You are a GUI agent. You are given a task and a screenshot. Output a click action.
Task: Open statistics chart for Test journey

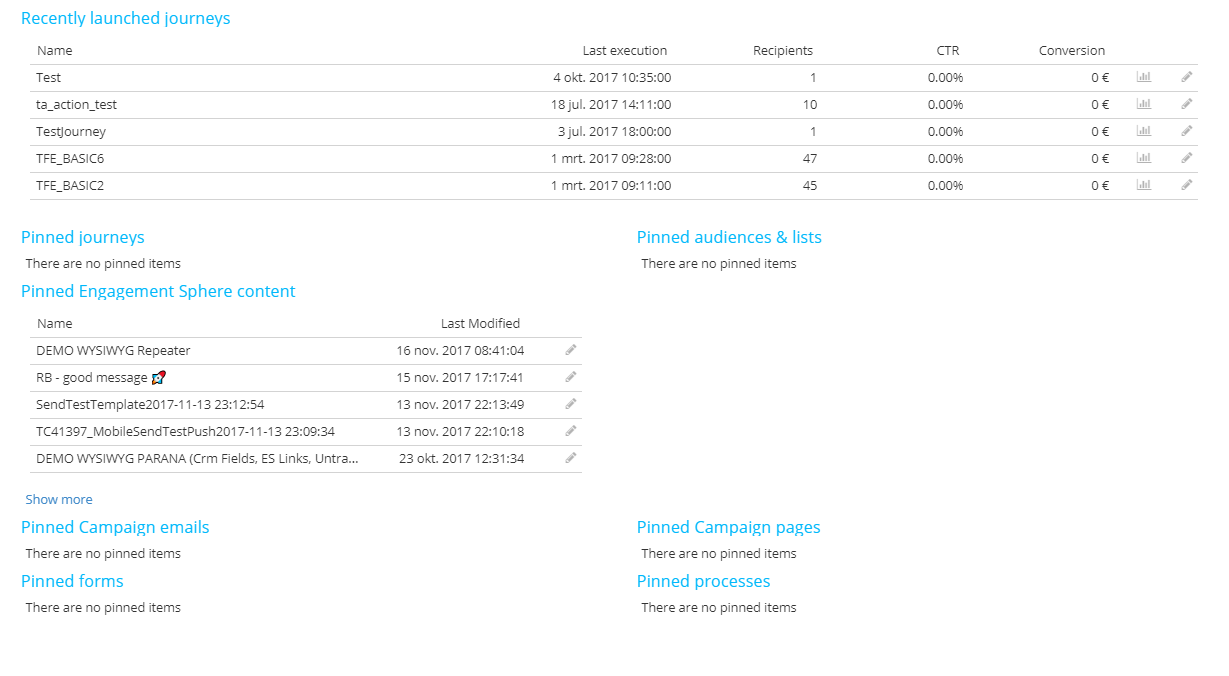1143,77
